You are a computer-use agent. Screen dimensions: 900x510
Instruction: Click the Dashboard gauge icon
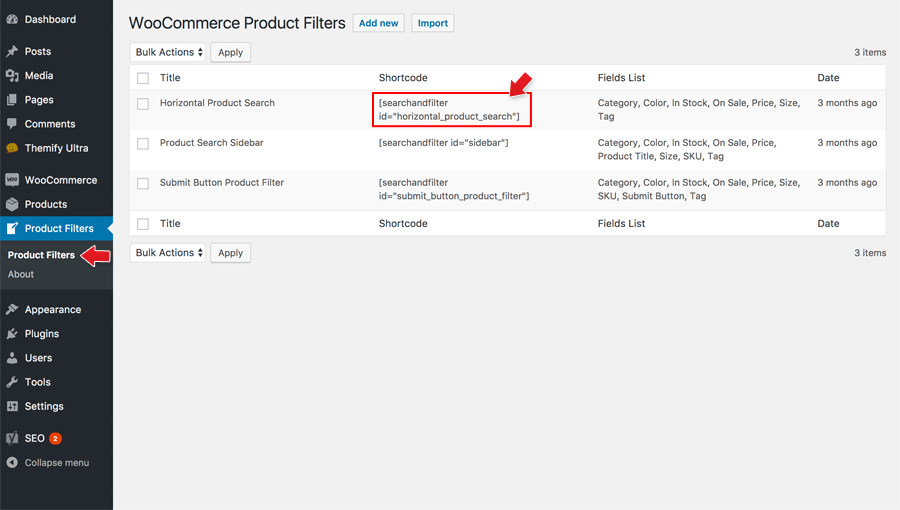point(12,19)
